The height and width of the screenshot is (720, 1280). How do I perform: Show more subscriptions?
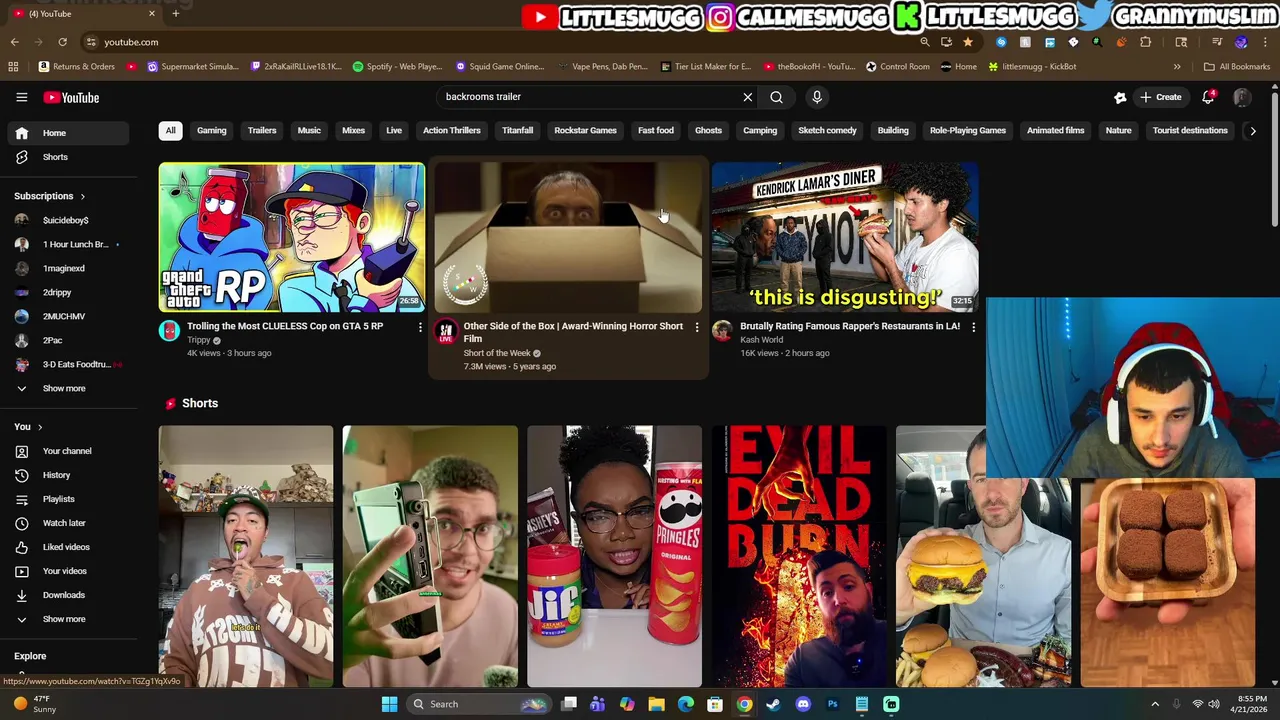coord(65,388)
